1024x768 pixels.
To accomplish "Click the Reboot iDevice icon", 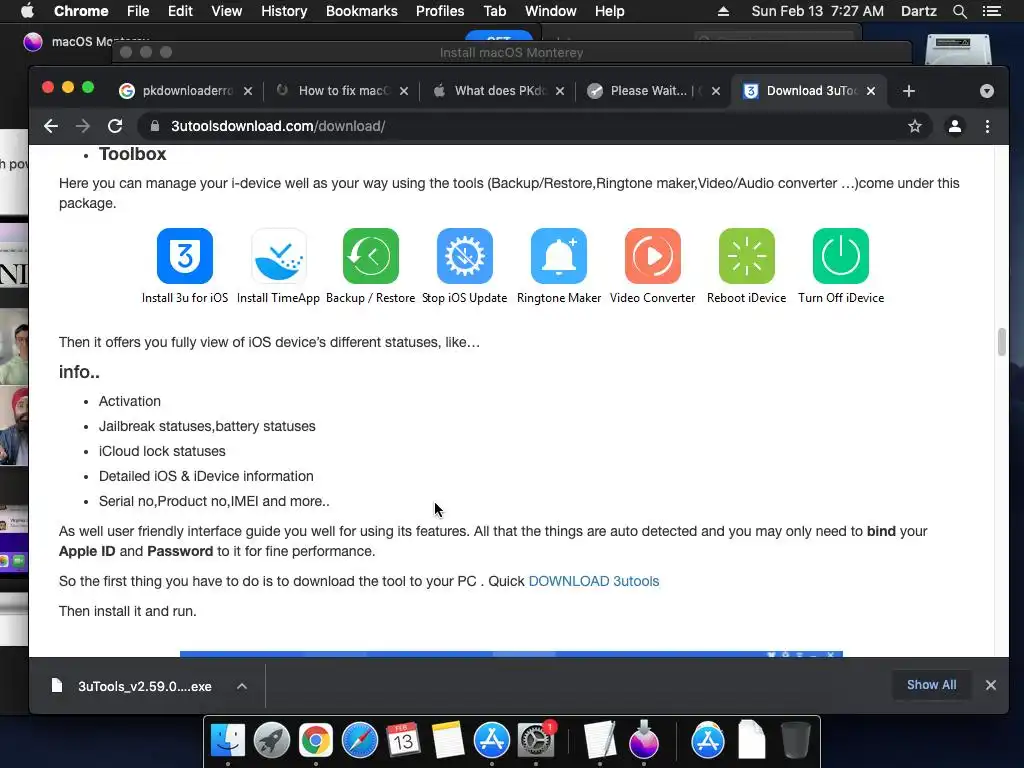I will coord(746,255).
